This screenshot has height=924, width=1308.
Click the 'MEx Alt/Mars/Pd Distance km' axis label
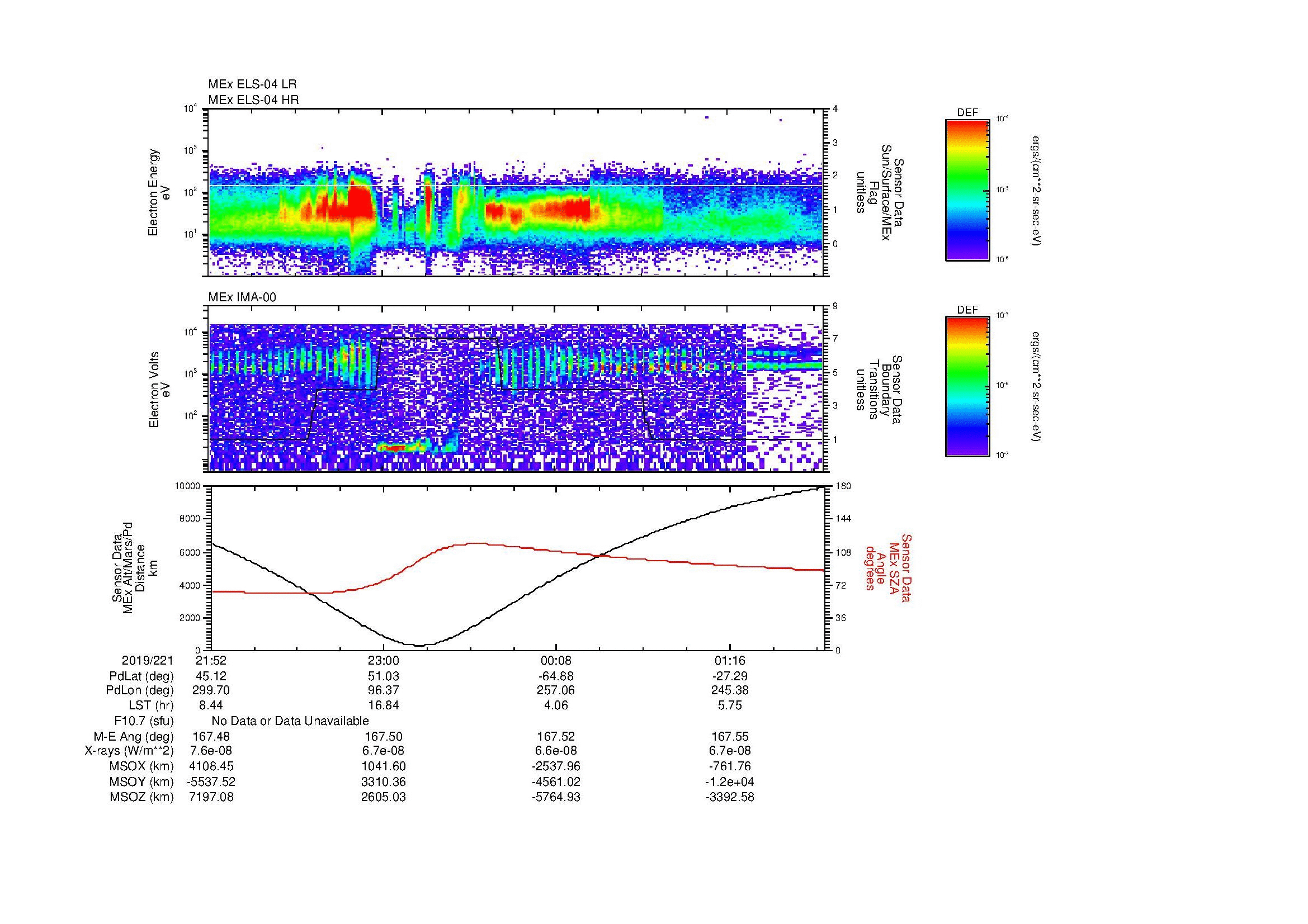(x=135, y=567)
